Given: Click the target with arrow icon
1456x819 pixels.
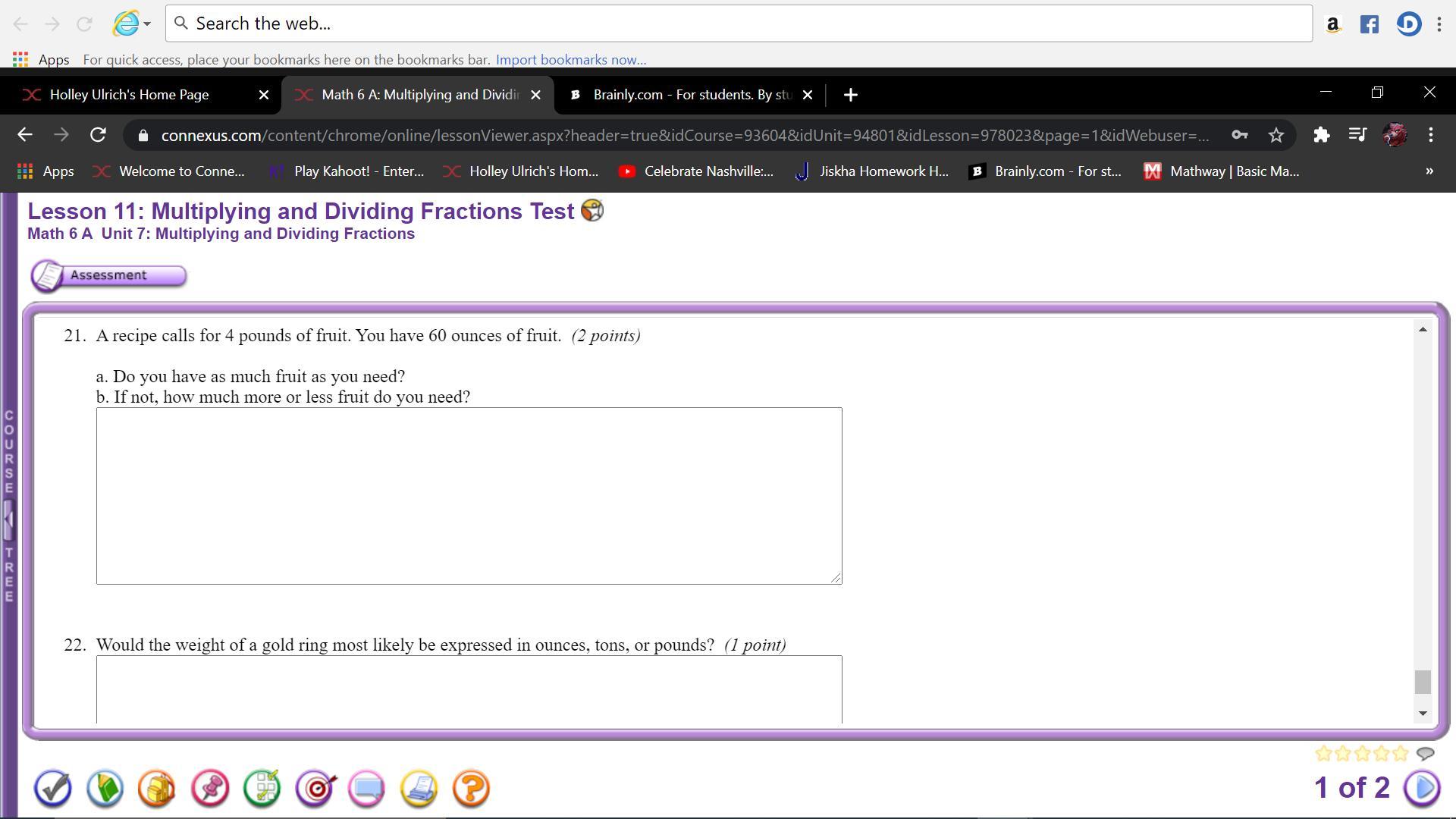Looking at the screenshot, I should [315, 789].
